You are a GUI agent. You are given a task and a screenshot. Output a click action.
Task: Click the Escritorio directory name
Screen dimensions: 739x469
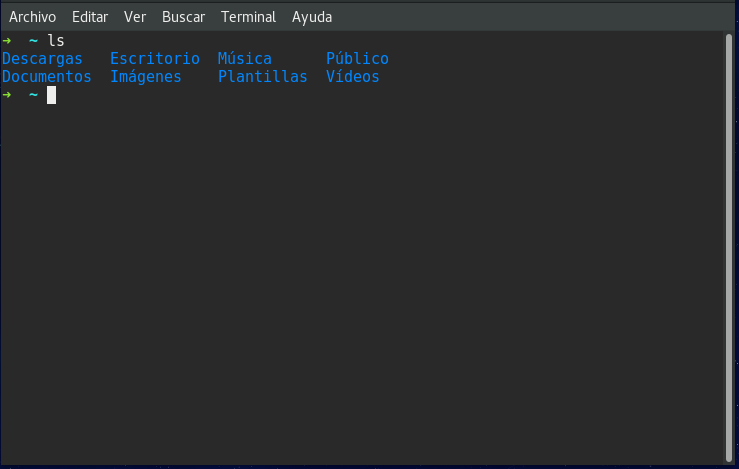155,59
